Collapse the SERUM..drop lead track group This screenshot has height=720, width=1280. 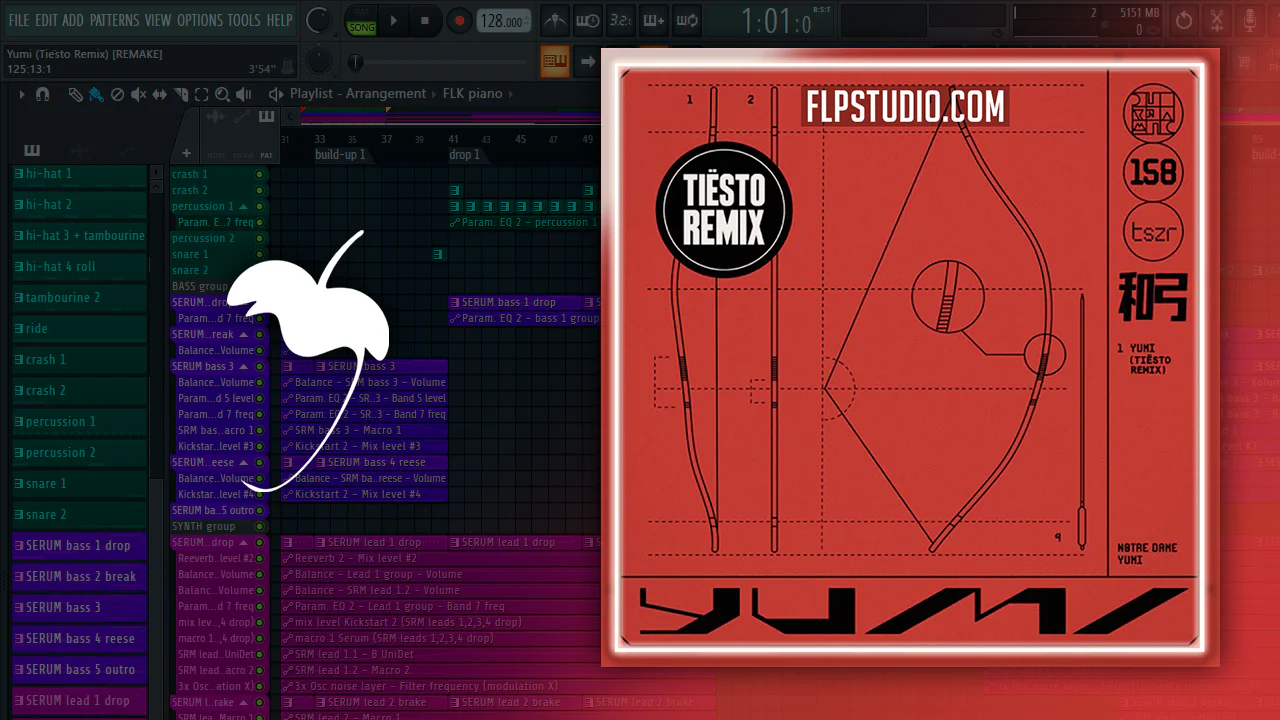click(244, 542)
